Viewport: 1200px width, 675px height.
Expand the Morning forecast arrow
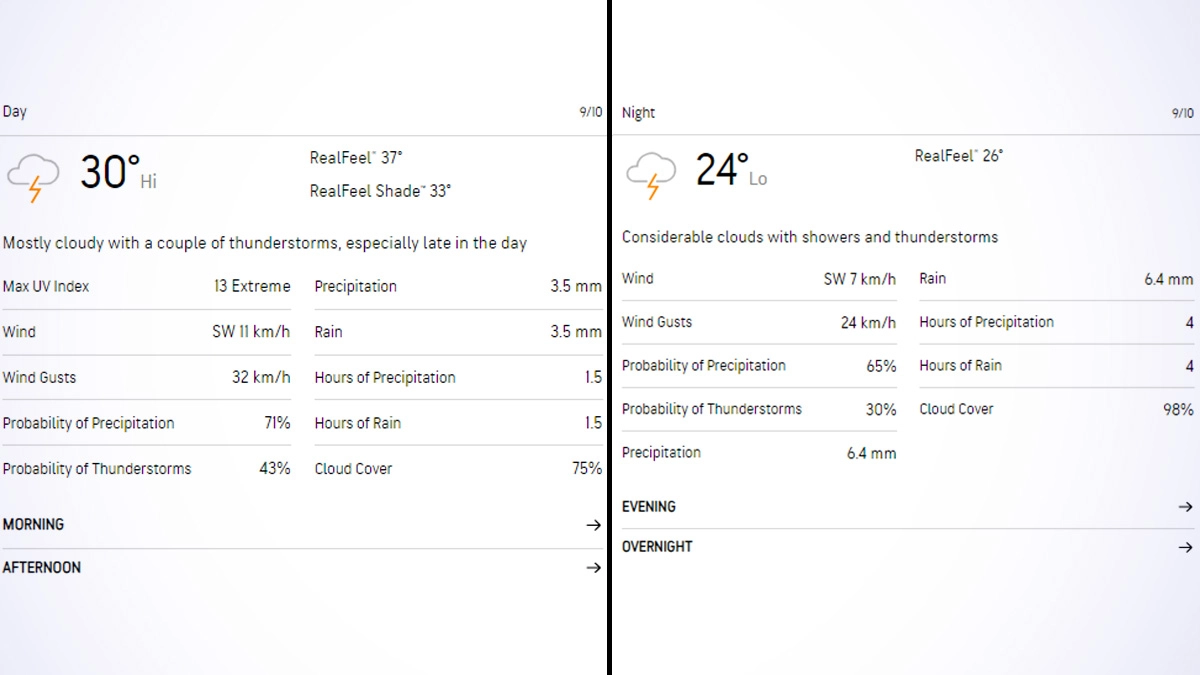tap(593, 525)
